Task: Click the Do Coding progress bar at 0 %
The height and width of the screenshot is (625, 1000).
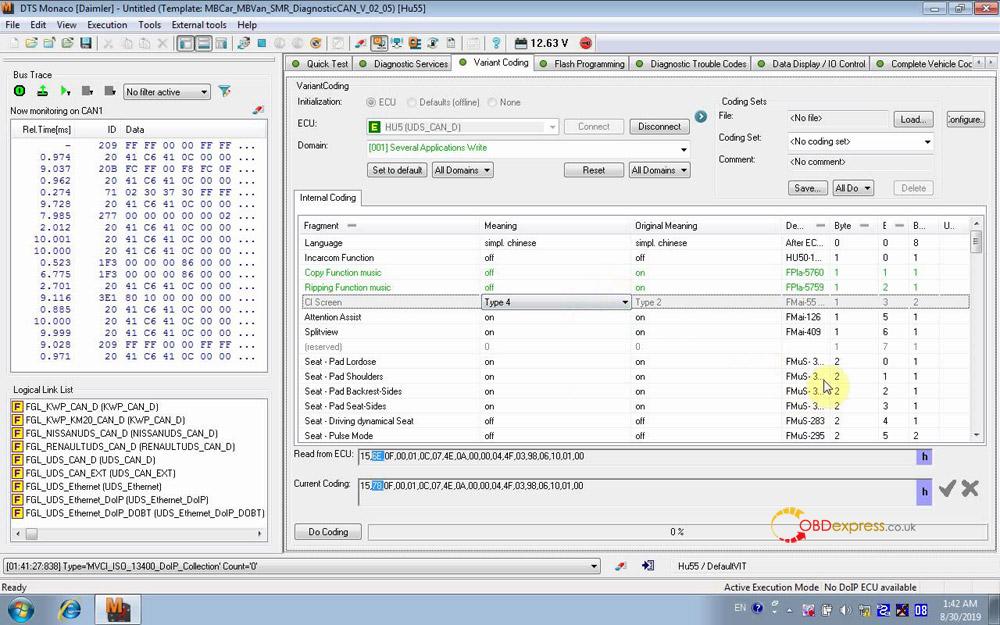Action: (677, 532)
